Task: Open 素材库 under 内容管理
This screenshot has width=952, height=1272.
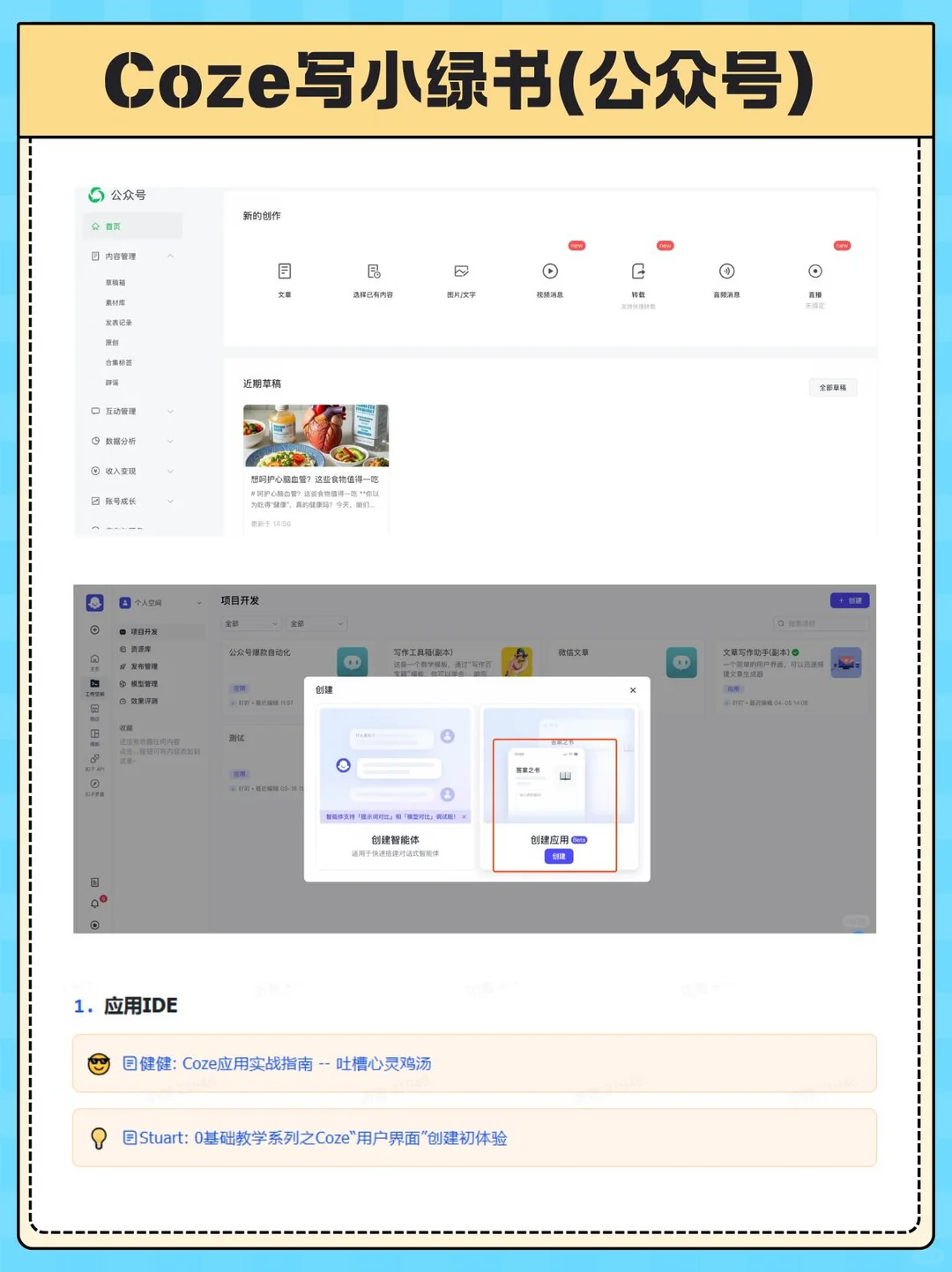Action: pos(115,303)
